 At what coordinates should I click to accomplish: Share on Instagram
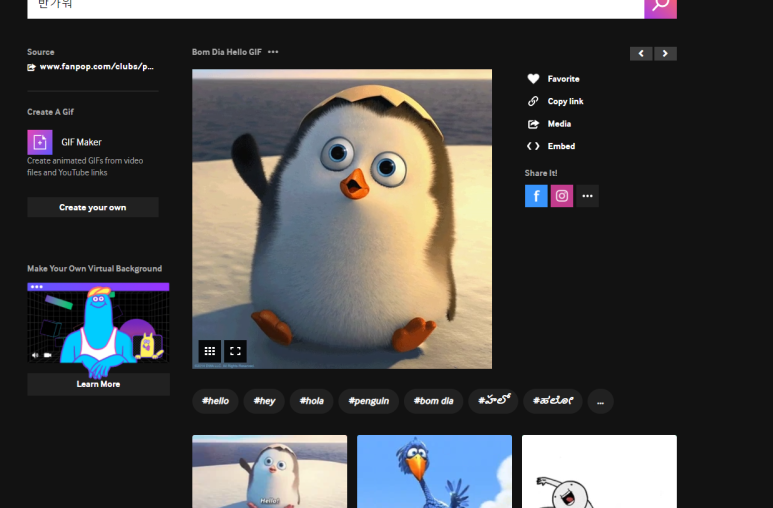coord(562,196)
